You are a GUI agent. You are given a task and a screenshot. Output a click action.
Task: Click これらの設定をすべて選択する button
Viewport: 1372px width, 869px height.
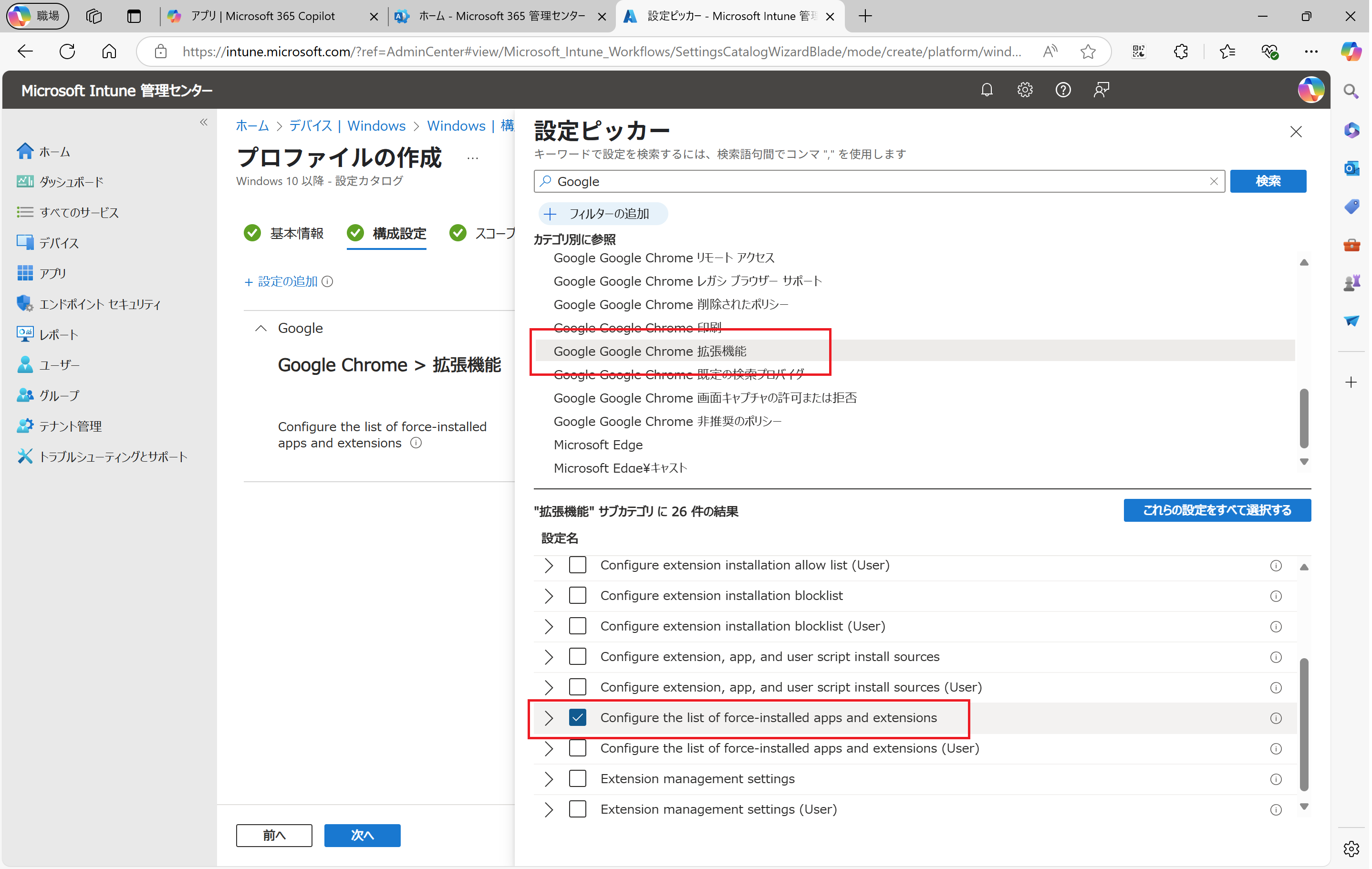(x=1217, y=510)
